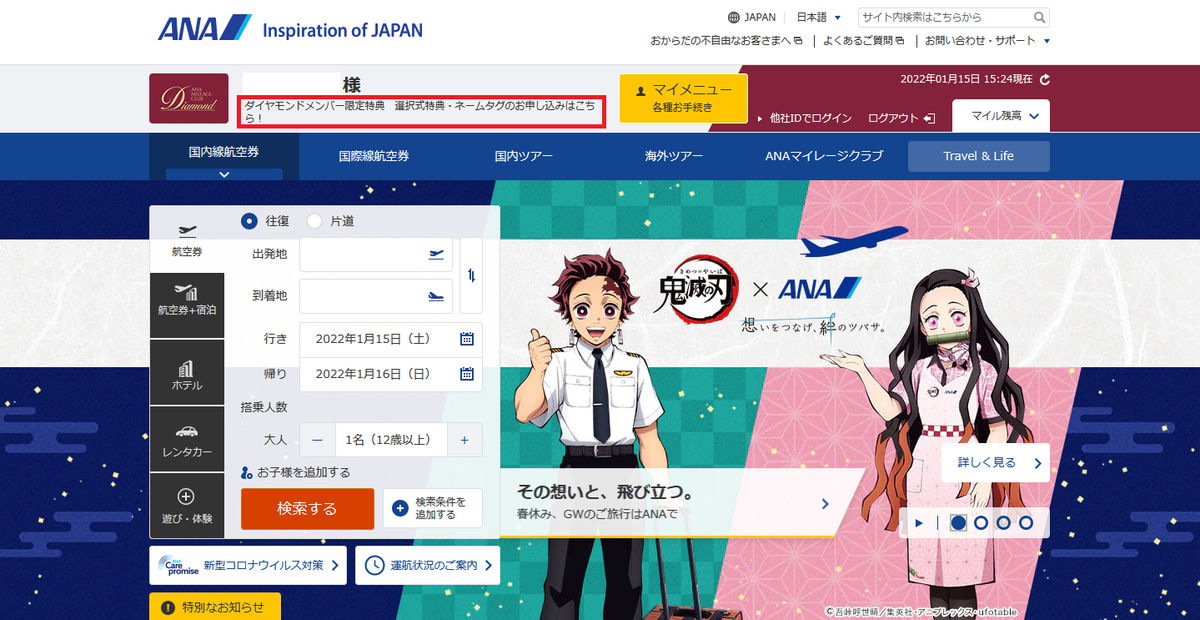The height and width of the screenshot is (620, 1200).
Task: Click the globe icon next to JAPAN
Action: coord(734,17)
